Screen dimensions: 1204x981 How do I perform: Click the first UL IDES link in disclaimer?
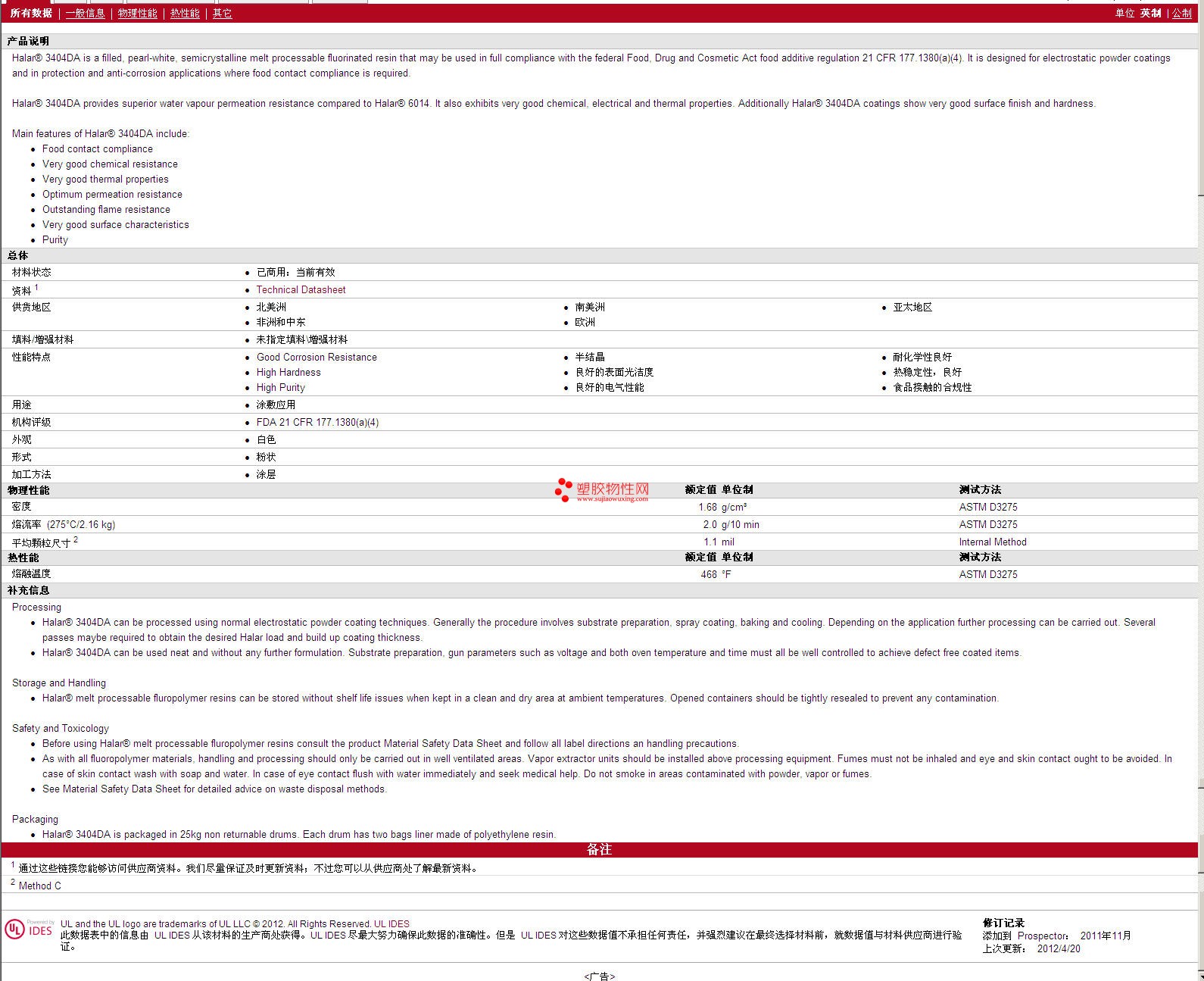pyautogui.click(x=172, y=935)
